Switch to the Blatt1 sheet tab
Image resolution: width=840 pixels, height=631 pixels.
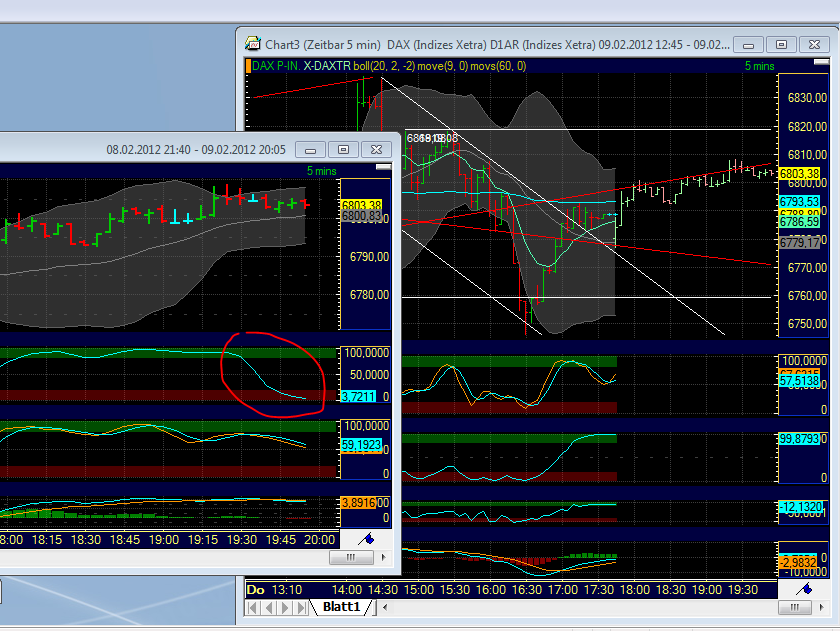pos(343,605)
